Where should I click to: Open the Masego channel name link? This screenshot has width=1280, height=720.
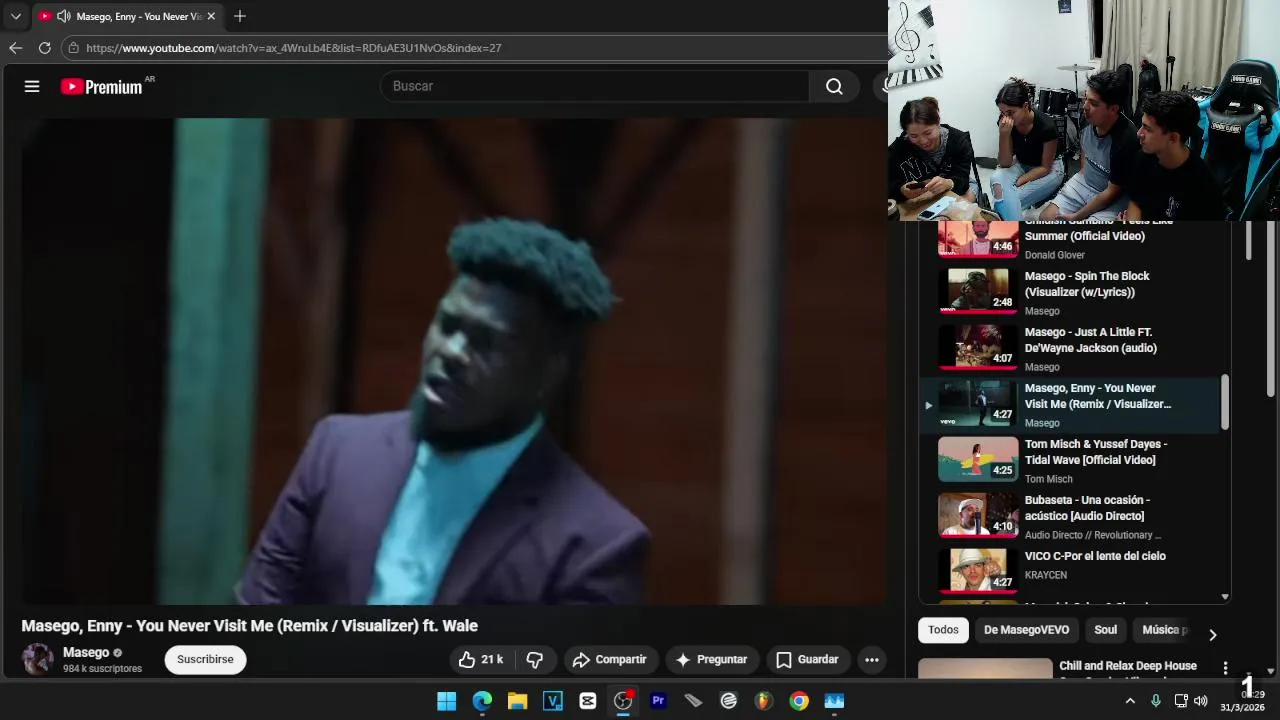click(86, 652)
